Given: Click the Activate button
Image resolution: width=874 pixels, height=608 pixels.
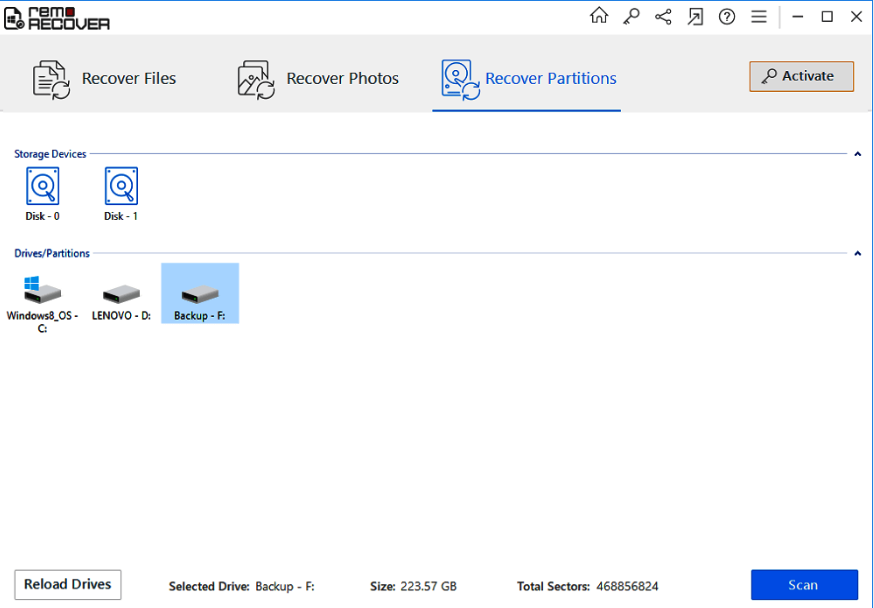Looking at the screenshot, I should (x=801, y=76).
